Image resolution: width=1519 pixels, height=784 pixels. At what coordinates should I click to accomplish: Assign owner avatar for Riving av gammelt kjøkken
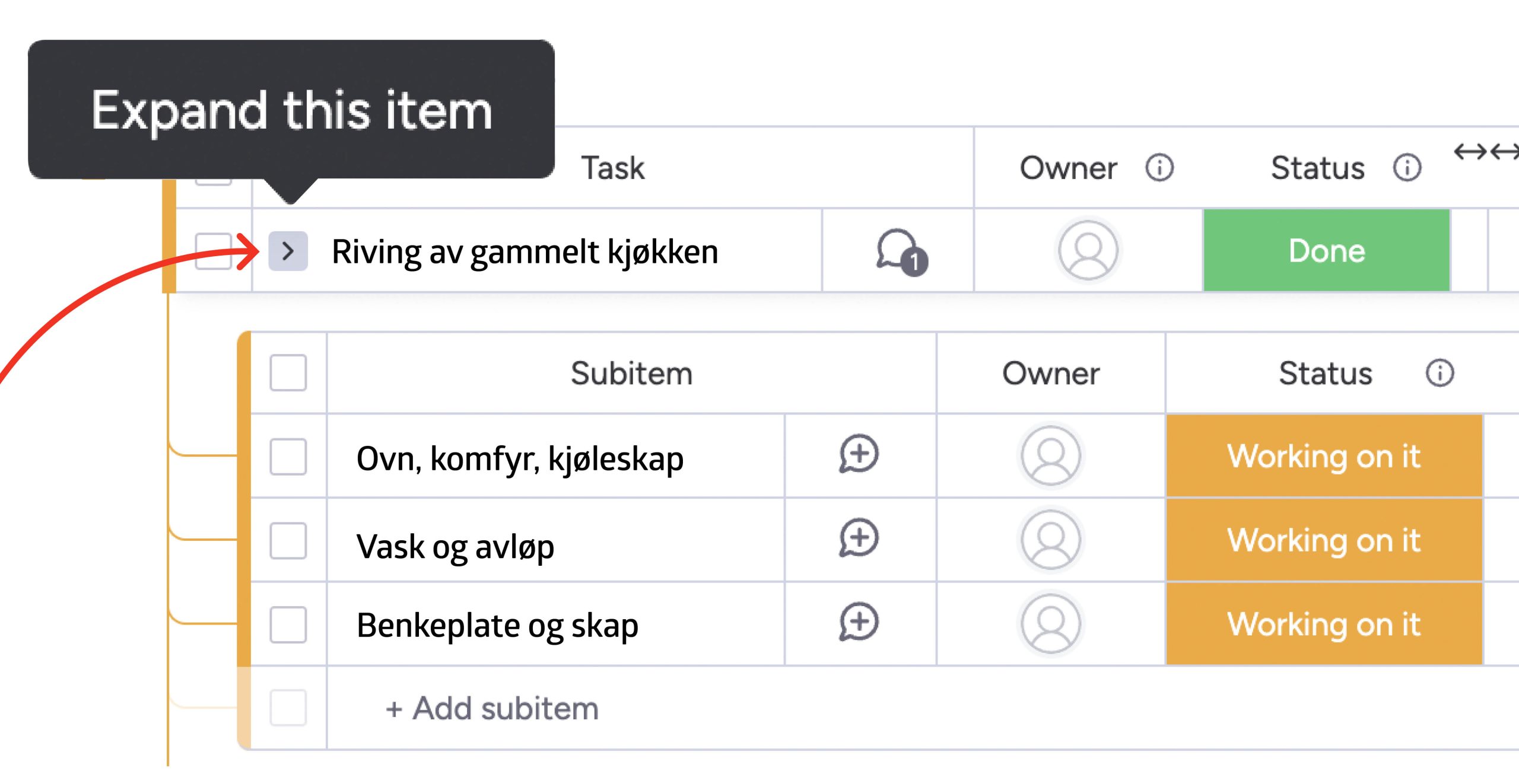click(1088, 251)
